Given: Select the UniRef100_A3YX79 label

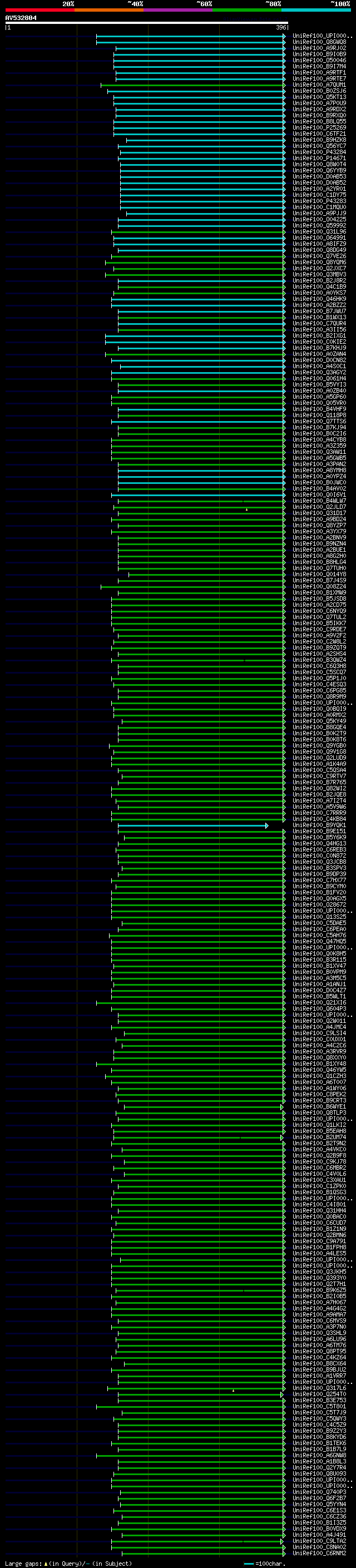Looking at the screenshot, I should pos(319,532).
